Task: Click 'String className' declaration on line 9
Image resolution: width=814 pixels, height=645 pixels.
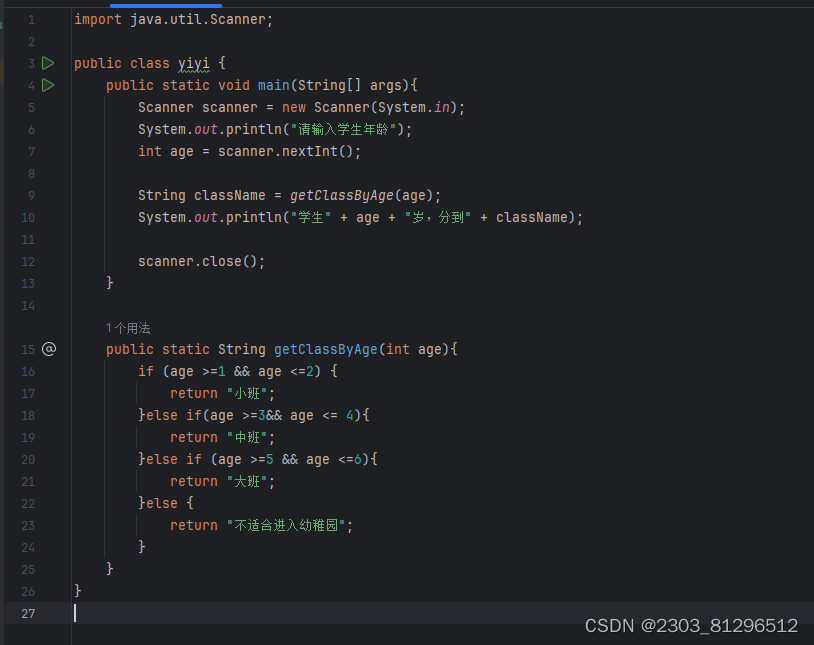Action: pos(201,196)
